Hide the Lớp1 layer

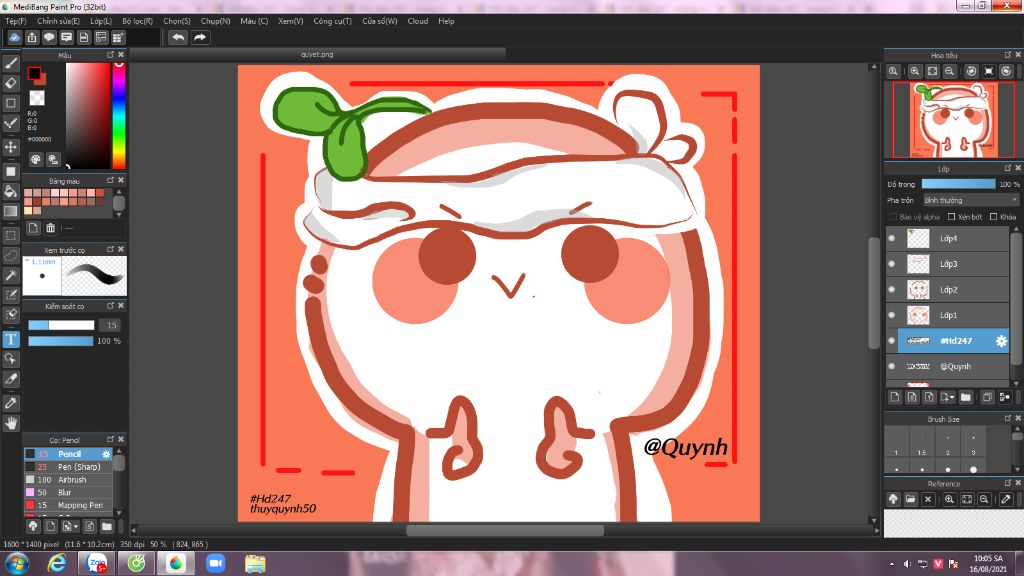pos(891,315)
